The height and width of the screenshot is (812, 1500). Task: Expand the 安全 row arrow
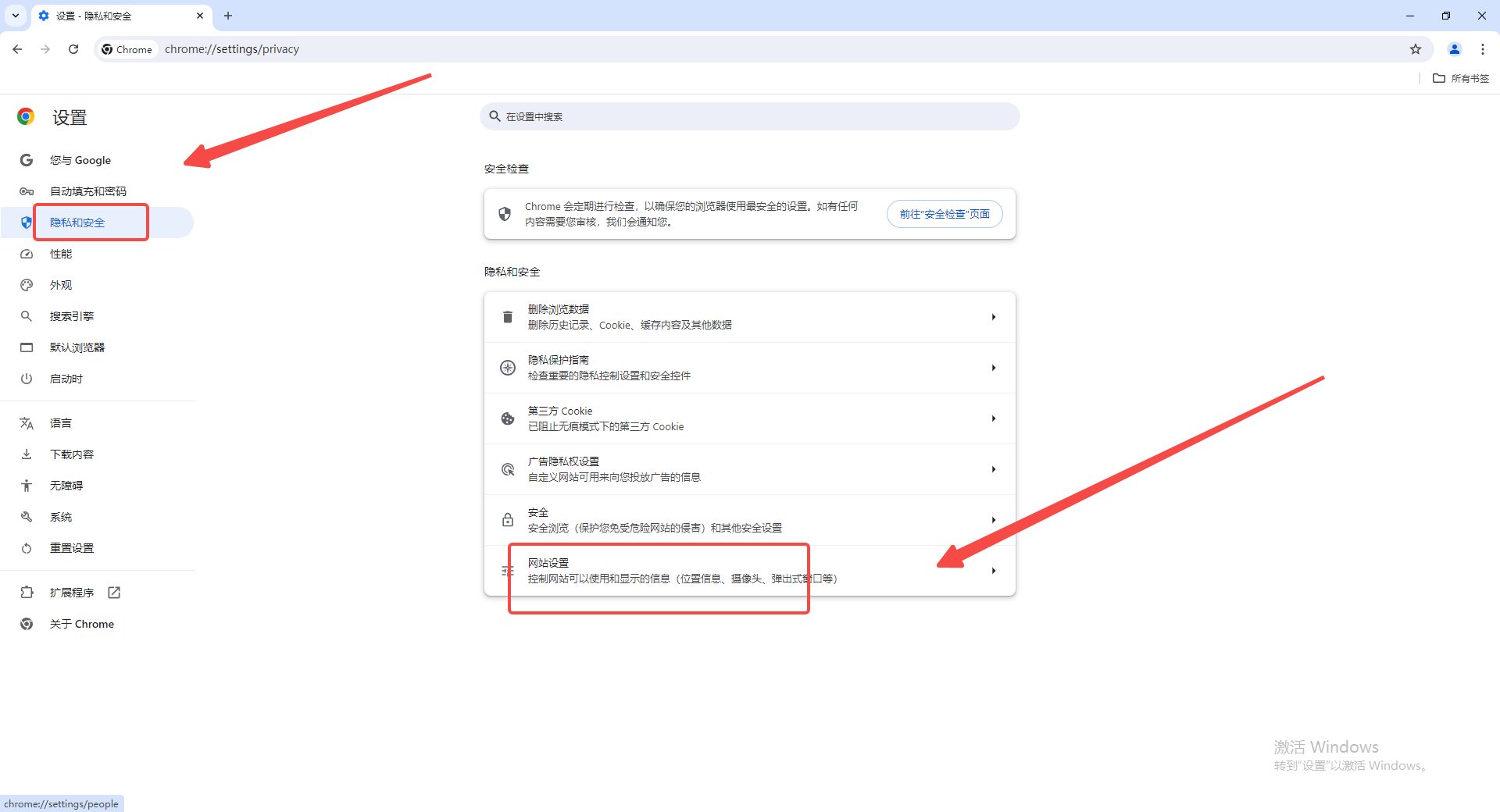point(994,520)
